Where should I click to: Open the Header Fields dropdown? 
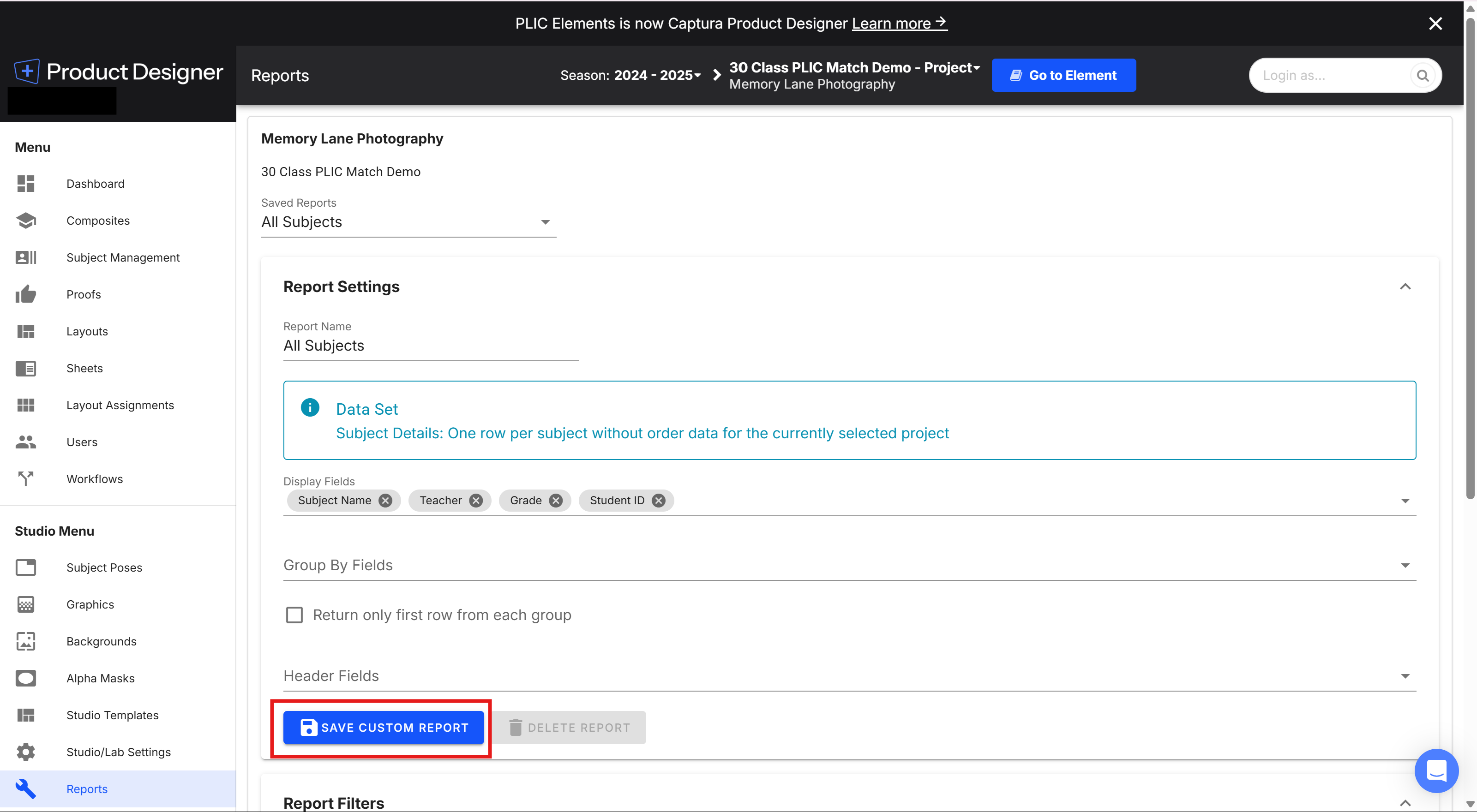pyautogui.click(x=849, y=675)
